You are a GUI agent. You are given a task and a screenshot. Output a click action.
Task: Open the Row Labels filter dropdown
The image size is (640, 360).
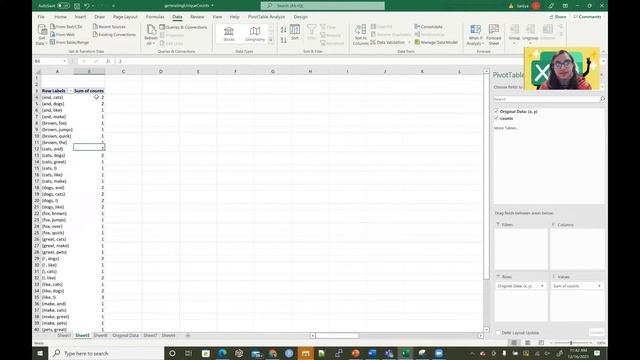coord(70,91)
